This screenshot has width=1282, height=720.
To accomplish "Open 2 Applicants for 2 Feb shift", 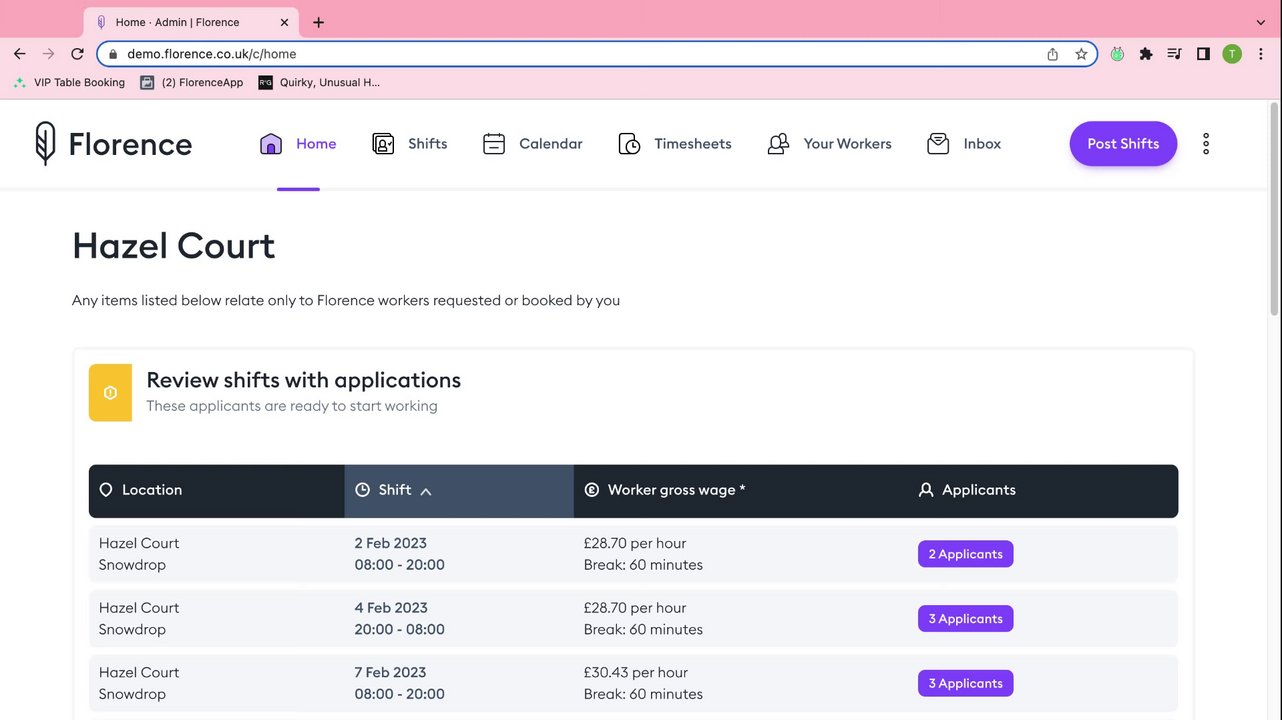I will coord(965,554).
